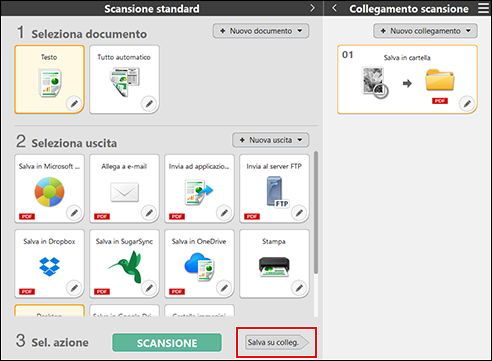Screen dimensions: 492x361
Task: Go back with Collegamento scansione arrow
Action: (x=334, y=8)
